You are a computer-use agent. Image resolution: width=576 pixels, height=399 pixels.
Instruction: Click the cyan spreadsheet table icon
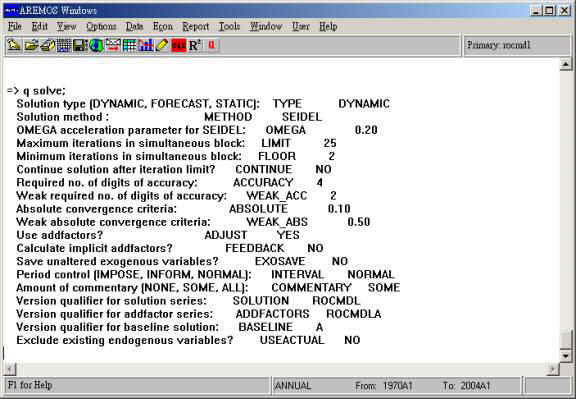(x=129, y=45)
